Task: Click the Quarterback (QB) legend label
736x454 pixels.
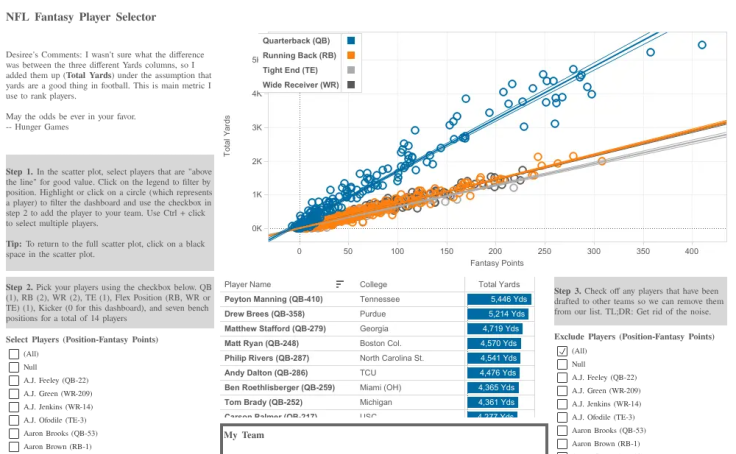Action: [x=296, y=41]
